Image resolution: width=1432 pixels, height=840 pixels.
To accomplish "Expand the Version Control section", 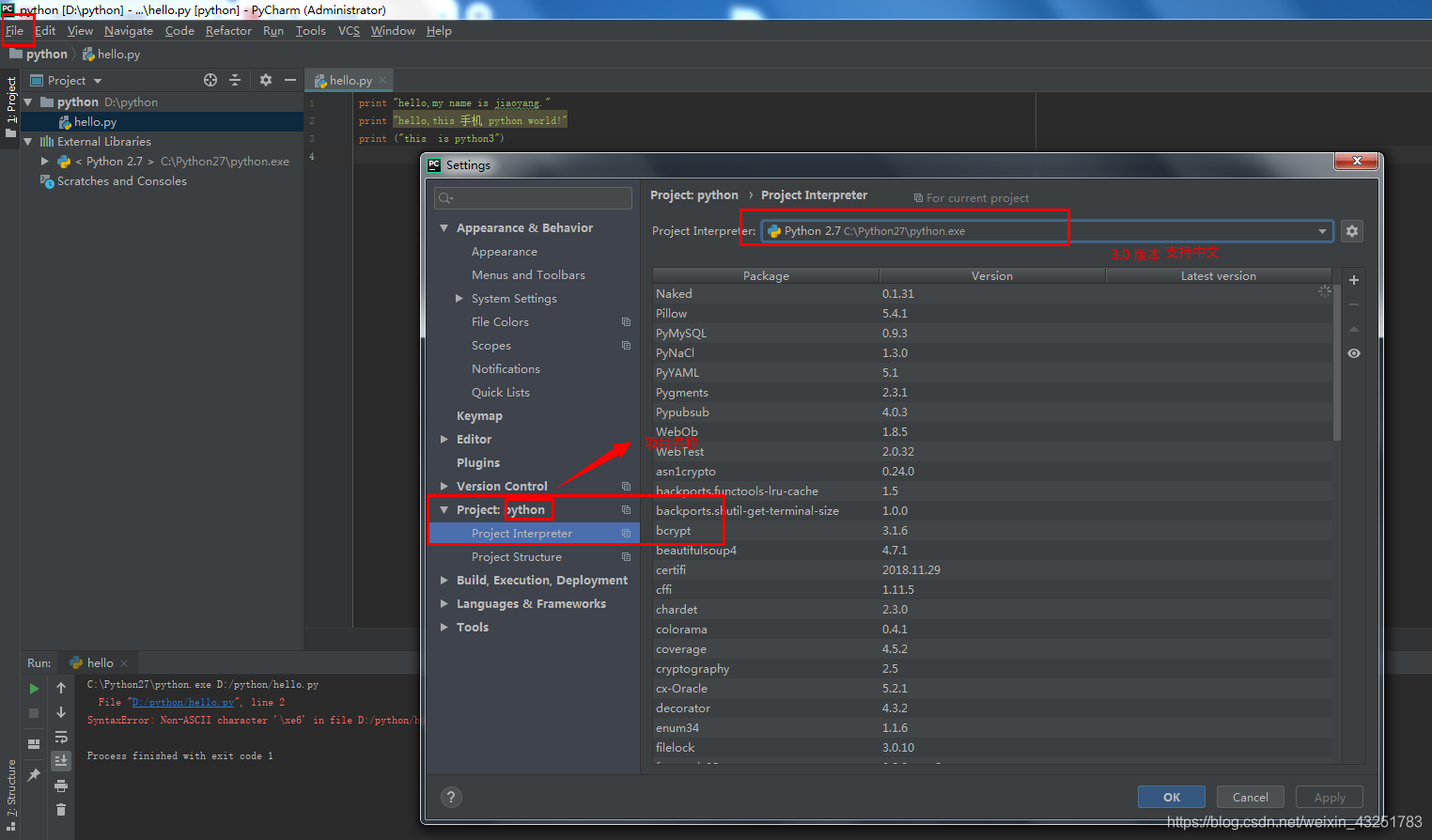I will 444,487.
